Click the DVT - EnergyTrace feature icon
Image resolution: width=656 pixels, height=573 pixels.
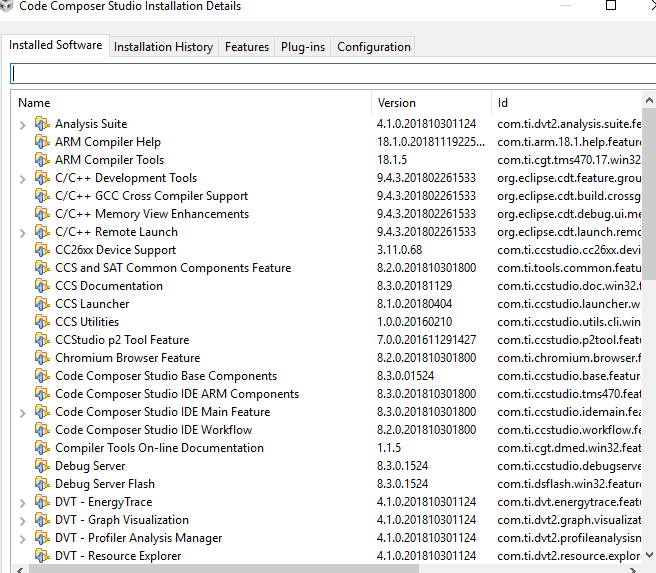point(42,501)
